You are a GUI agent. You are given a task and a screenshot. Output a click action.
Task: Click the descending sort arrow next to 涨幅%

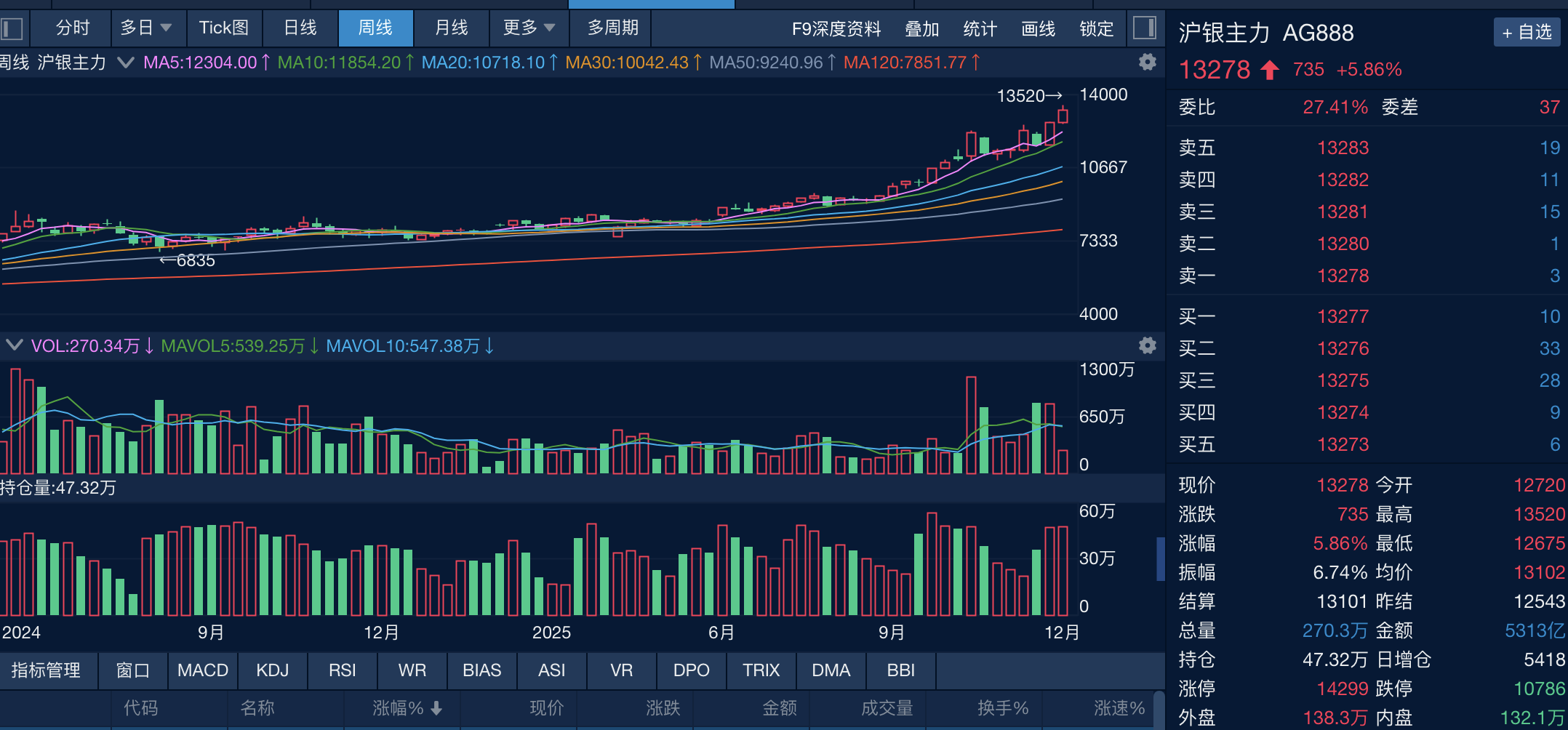(436, 708)
